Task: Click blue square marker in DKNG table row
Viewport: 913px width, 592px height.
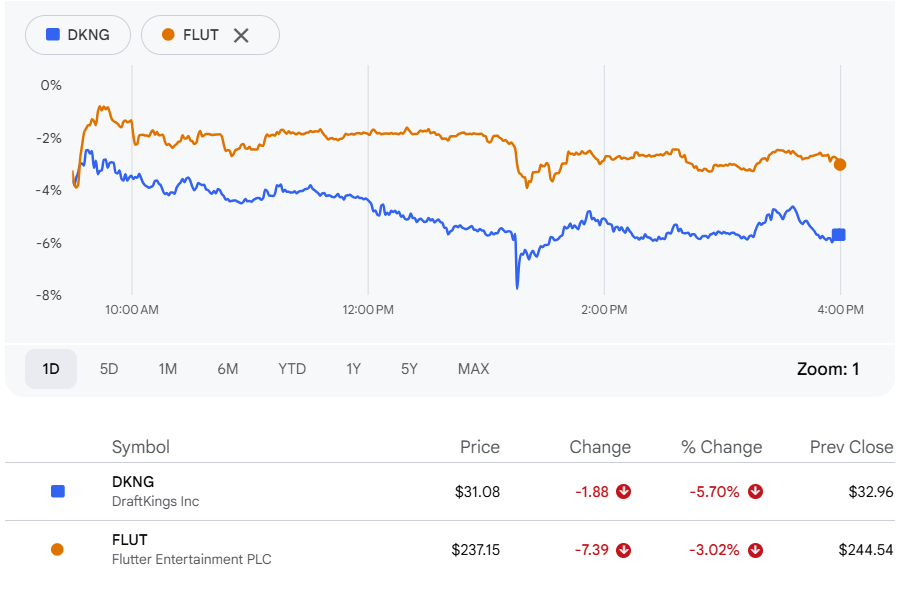Action: click(57, 491)
